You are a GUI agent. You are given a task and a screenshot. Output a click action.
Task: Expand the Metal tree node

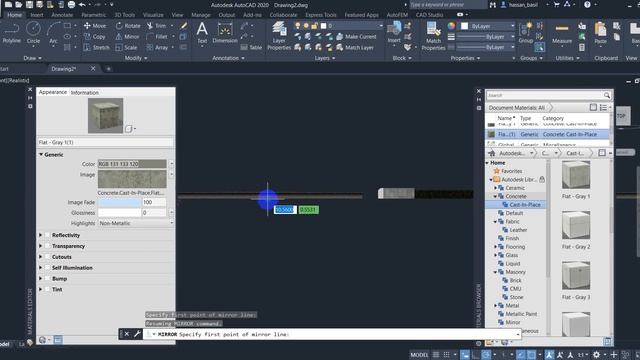point(495,305)
